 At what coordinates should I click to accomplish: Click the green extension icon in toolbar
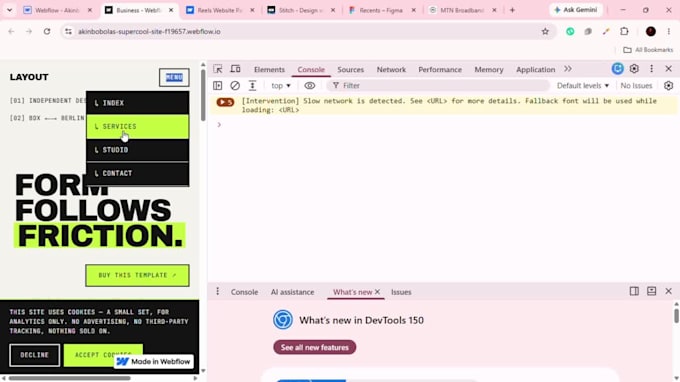[570, 31]
